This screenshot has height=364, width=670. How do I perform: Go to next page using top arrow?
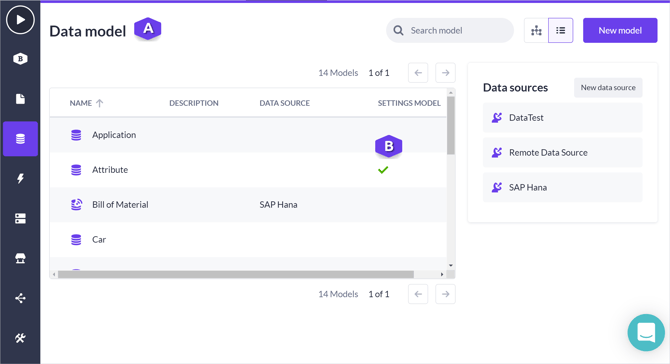click(x=445, y=73)
